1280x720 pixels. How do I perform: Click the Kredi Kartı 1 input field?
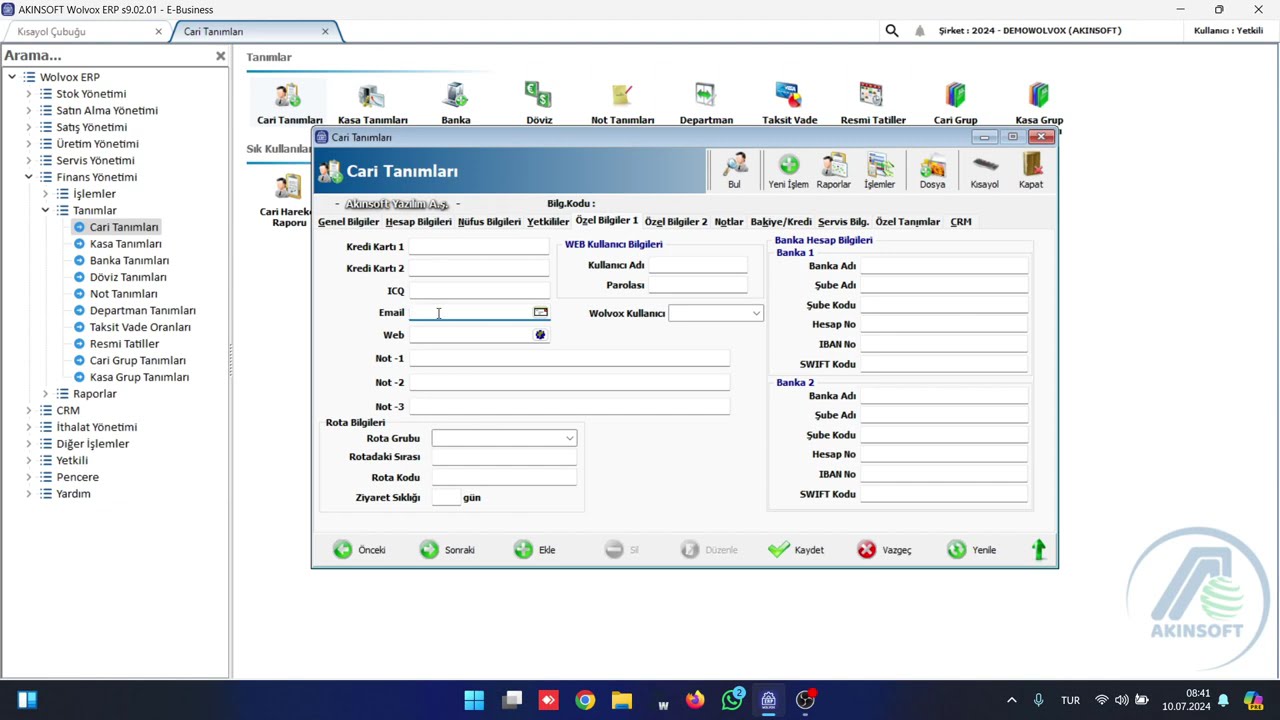(x=479, y=247)
